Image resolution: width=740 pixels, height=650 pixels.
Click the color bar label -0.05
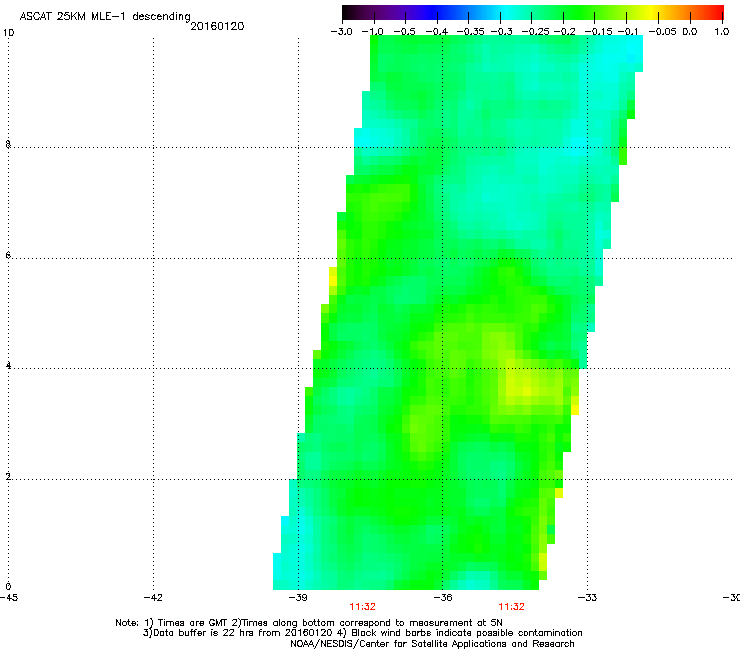663,32
